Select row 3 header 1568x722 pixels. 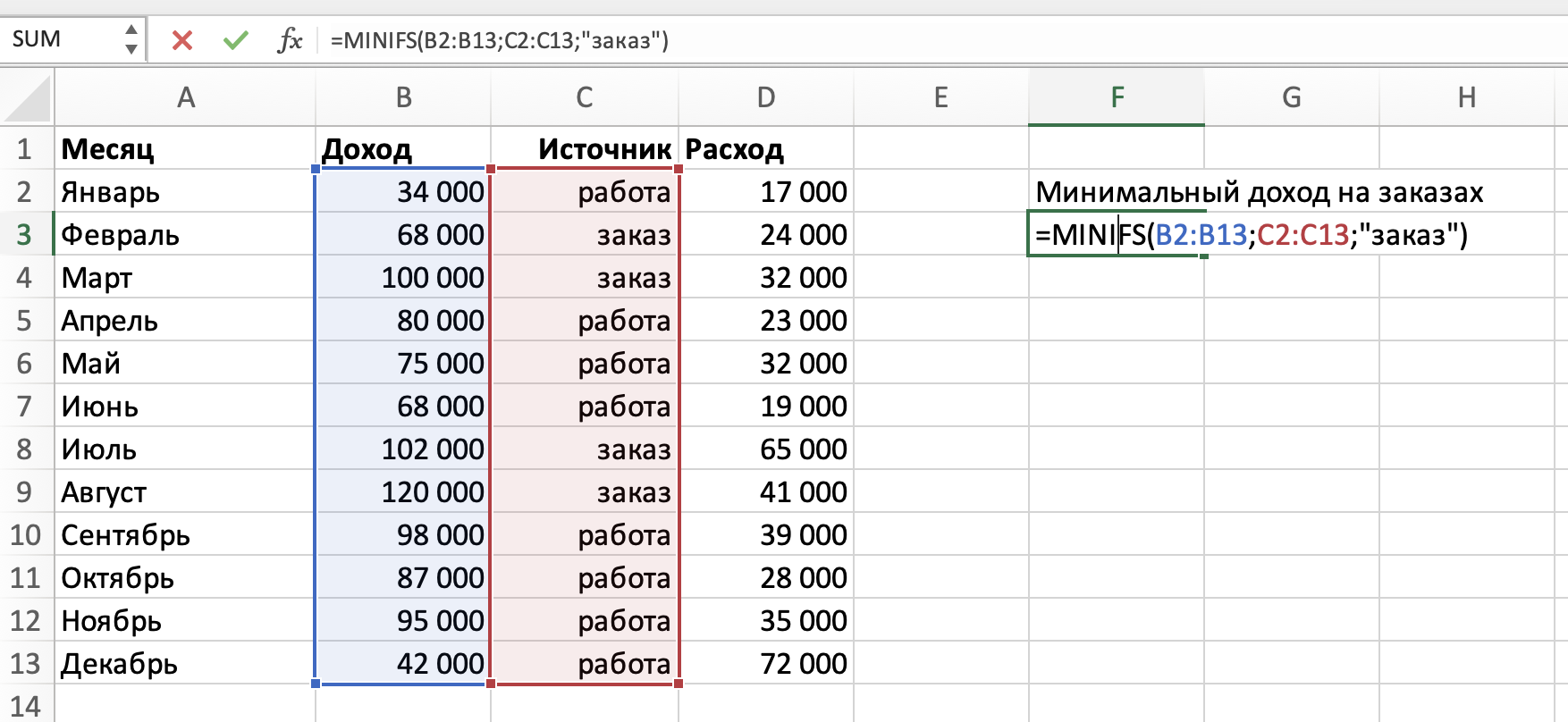(x=25, y=234)
